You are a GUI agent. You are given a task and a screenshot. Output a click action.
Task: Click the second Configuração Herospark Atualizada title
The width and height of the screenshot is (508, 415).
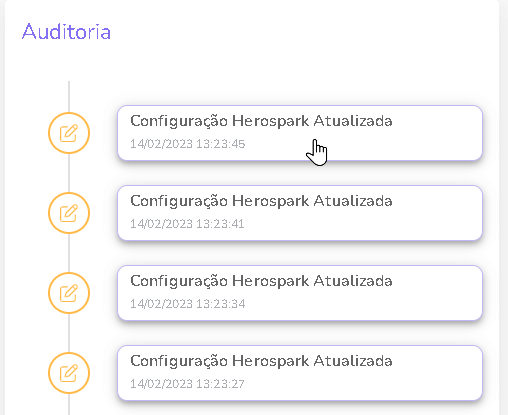(x=261, y=202)
